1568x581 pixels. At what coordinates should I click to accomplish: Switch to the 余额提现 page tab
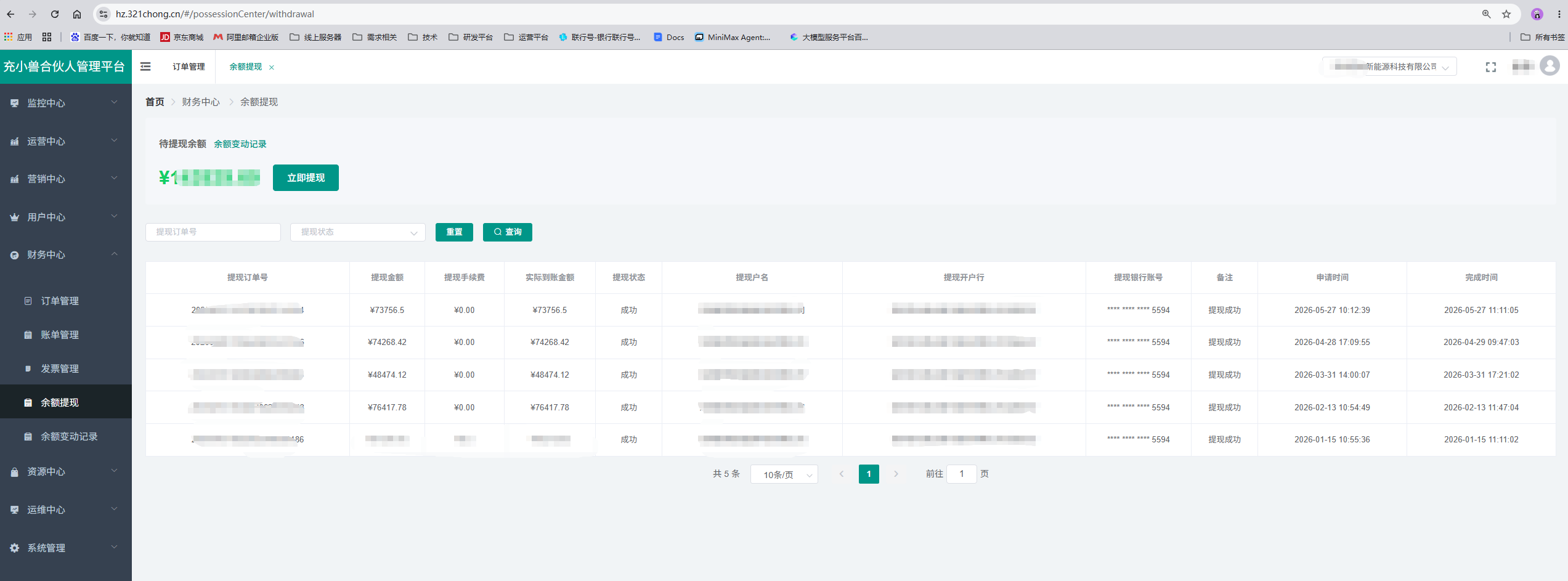[246, 67]
